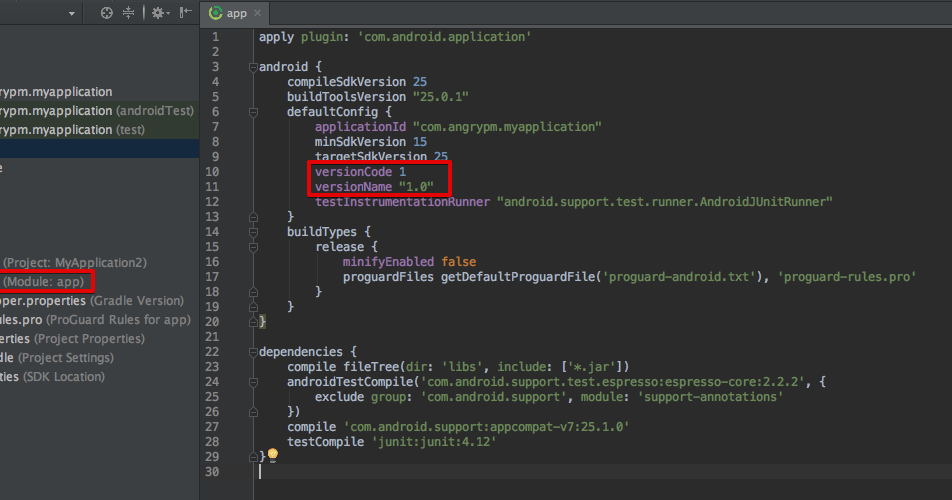Viewport: 952px width, 500px height.
Task: Select the app editor tab
Action: point(235,13)
